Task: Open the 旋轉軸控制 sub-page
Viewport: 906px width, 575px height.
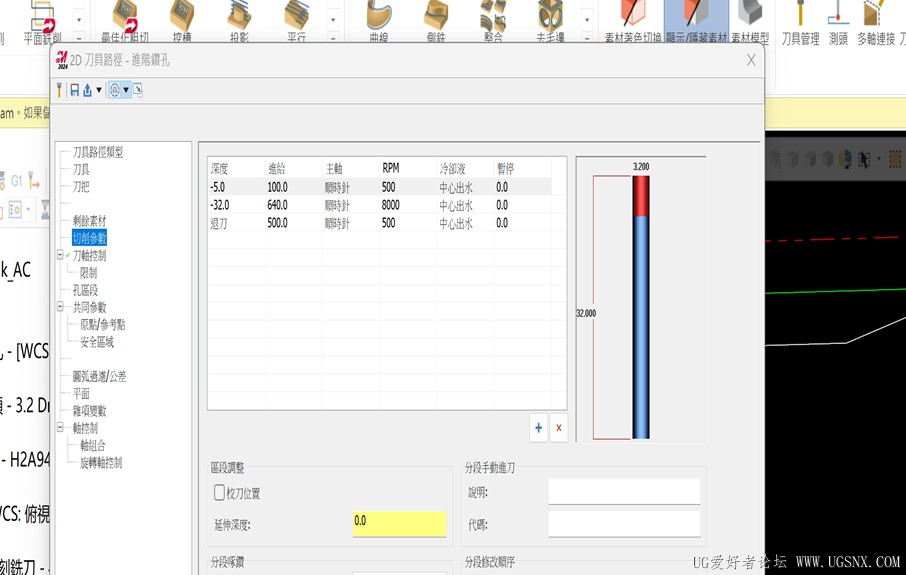Action: pos(101,462)
